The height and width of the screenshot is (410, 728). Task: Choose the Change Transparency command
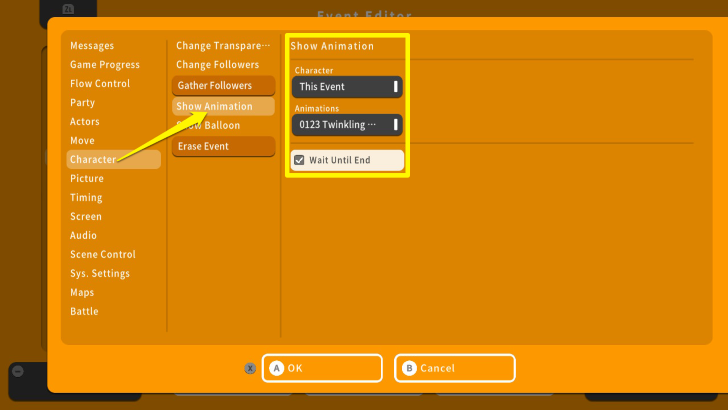click(223, 46)
